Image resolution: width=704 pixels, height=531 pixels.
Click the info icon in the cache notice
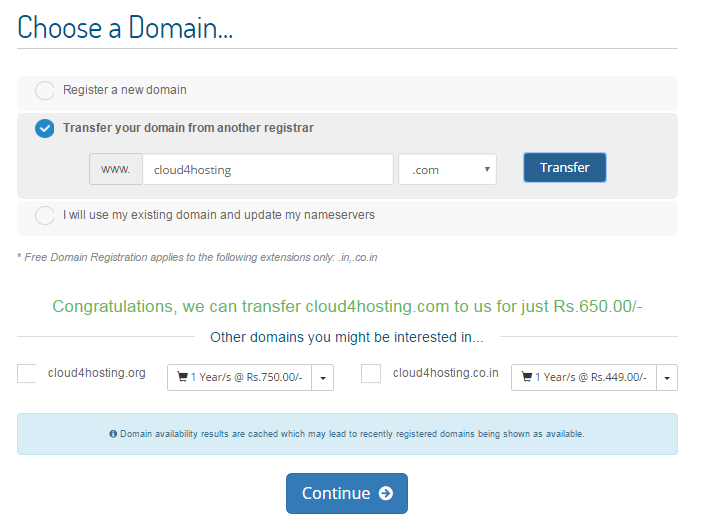(113, 434)
